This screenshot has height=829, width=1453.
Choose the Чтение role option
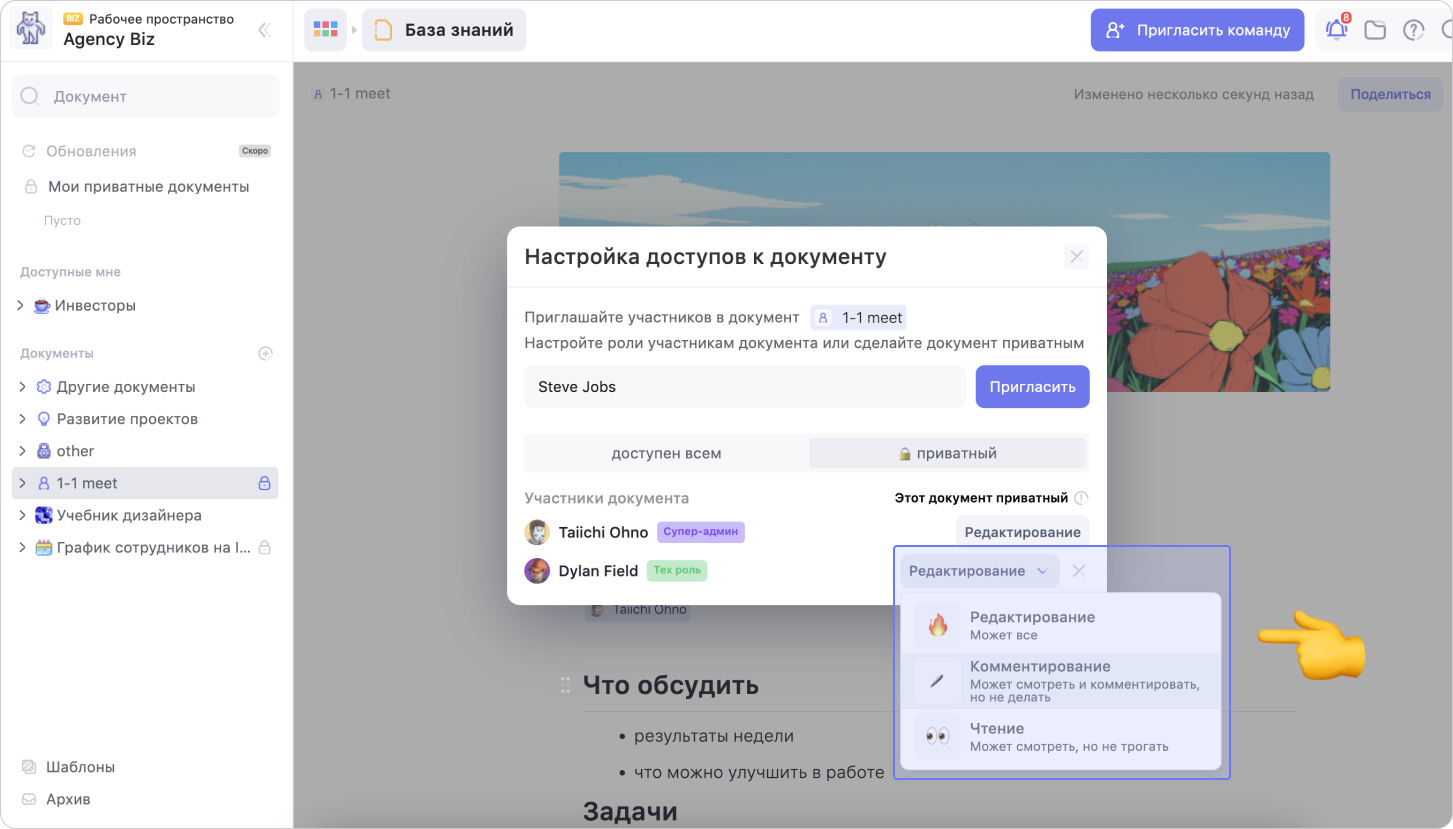coord(1060,737)
